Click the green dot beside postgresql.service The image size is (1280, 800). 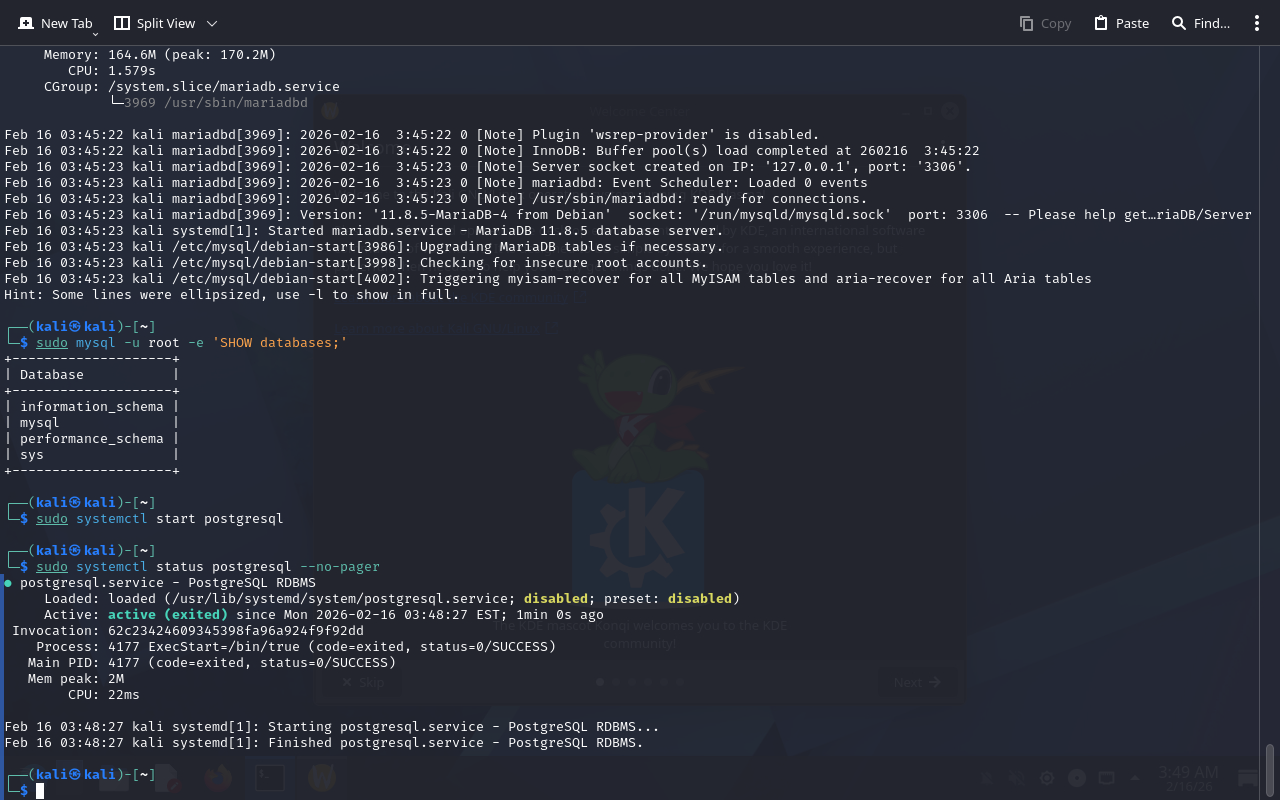8,583
